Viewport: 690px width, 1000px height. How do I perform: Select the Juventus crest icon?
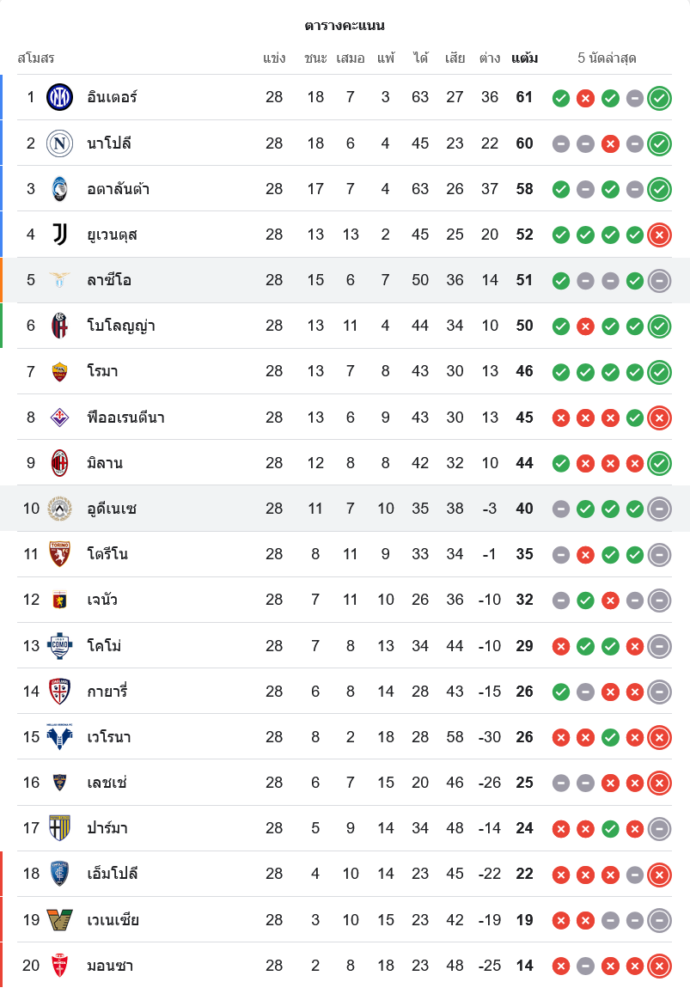point(60,235)
